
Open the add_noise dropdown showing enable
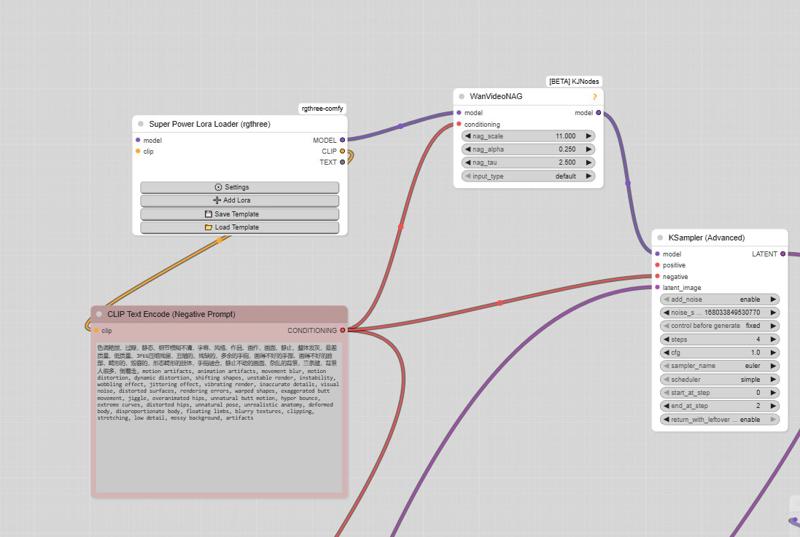[720, 299]
